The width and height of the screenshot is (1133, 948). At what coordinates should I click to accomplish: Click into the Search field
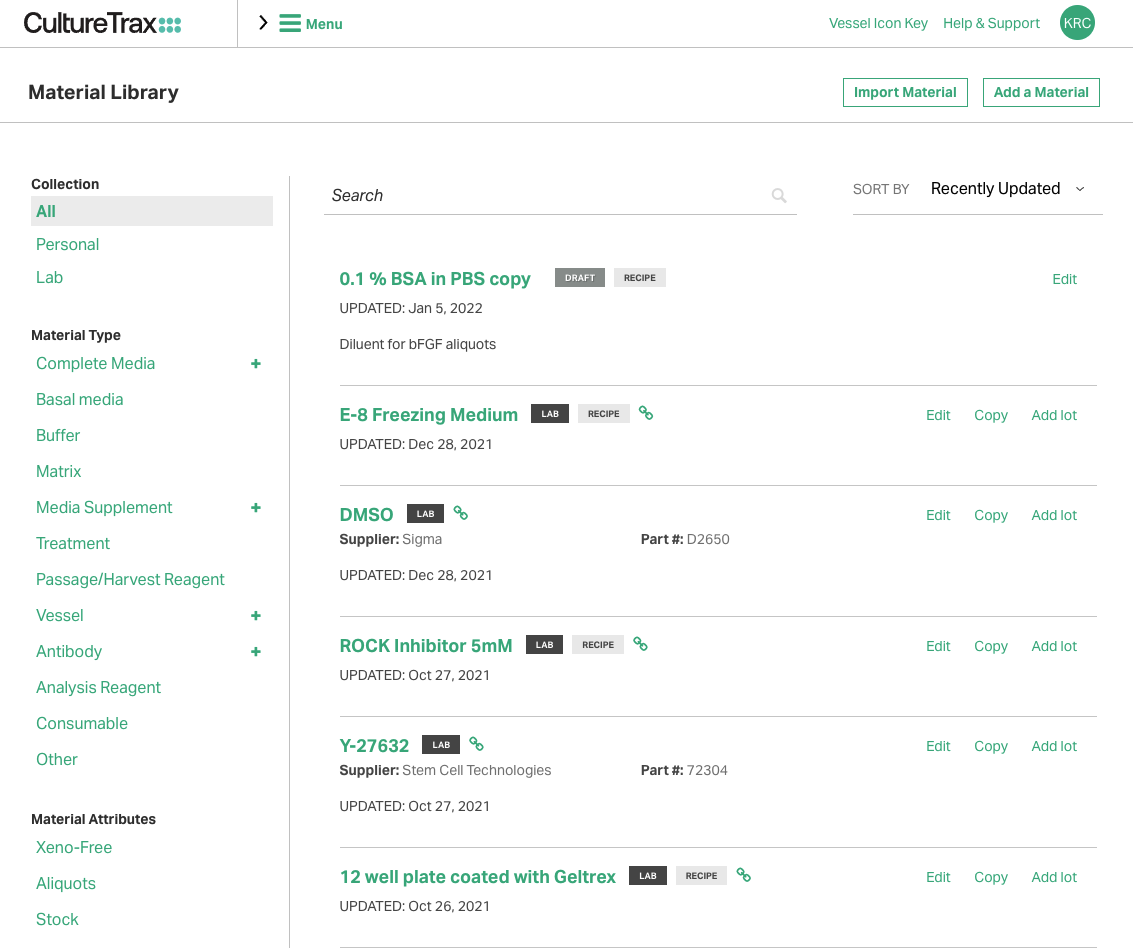545,196
